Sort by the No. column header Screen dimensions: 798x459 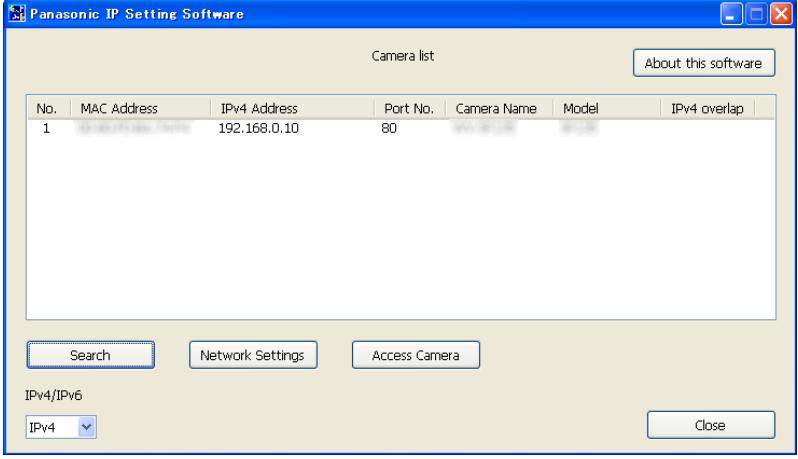(47, 108)
